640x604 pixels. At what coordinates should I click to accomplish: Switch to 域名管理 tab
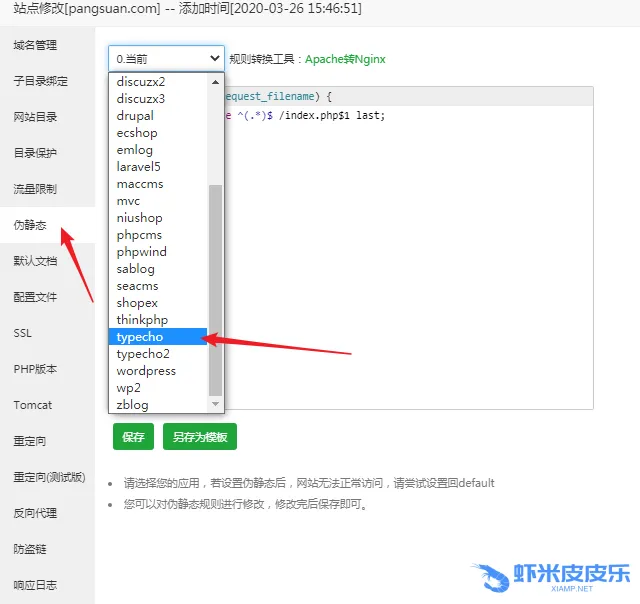pos(35,45)
